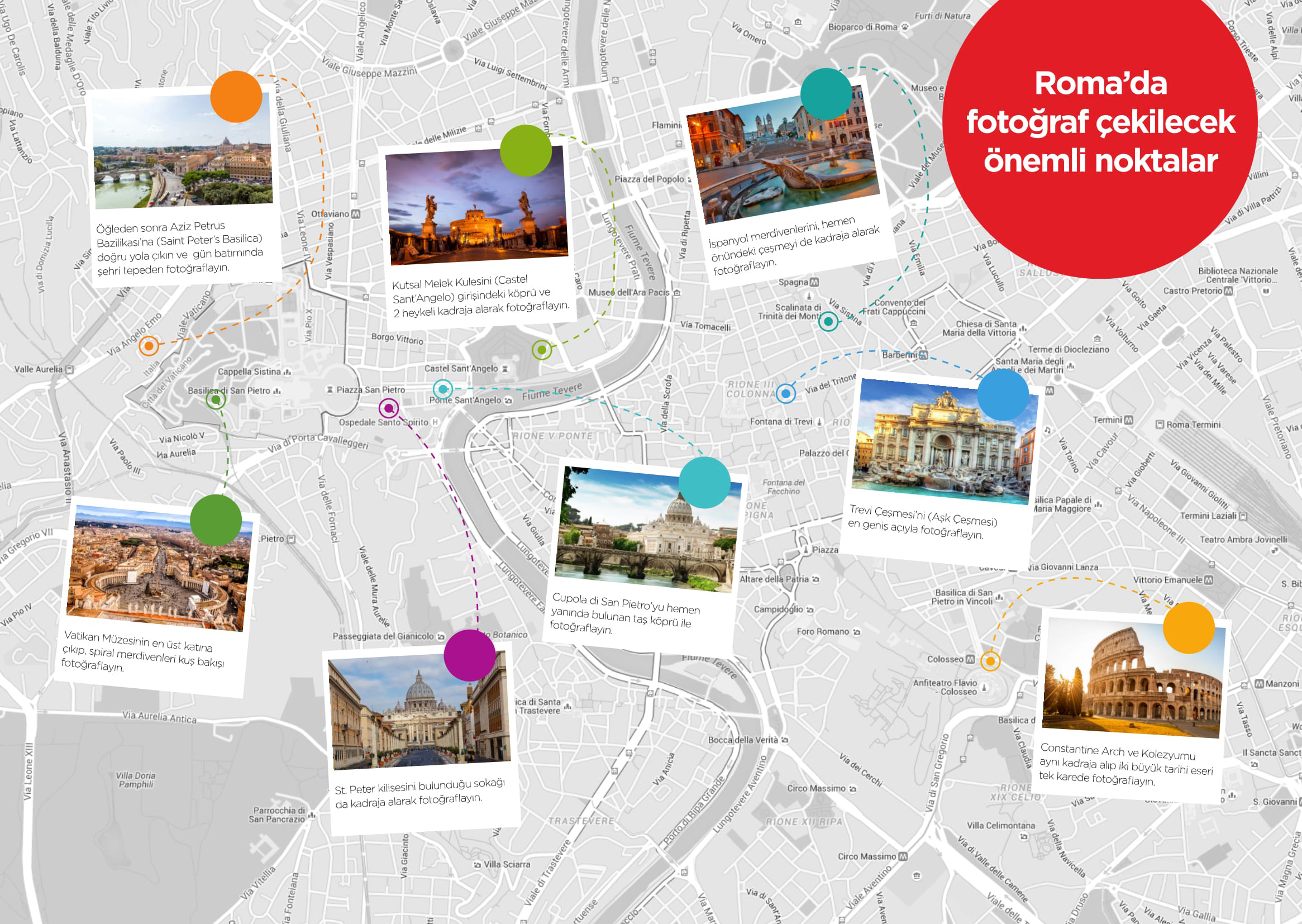Click the 'İspanyol merdivenlerini' caption text
The width and height of the screenshot is (1302, 924).
(x=794, y=245)
